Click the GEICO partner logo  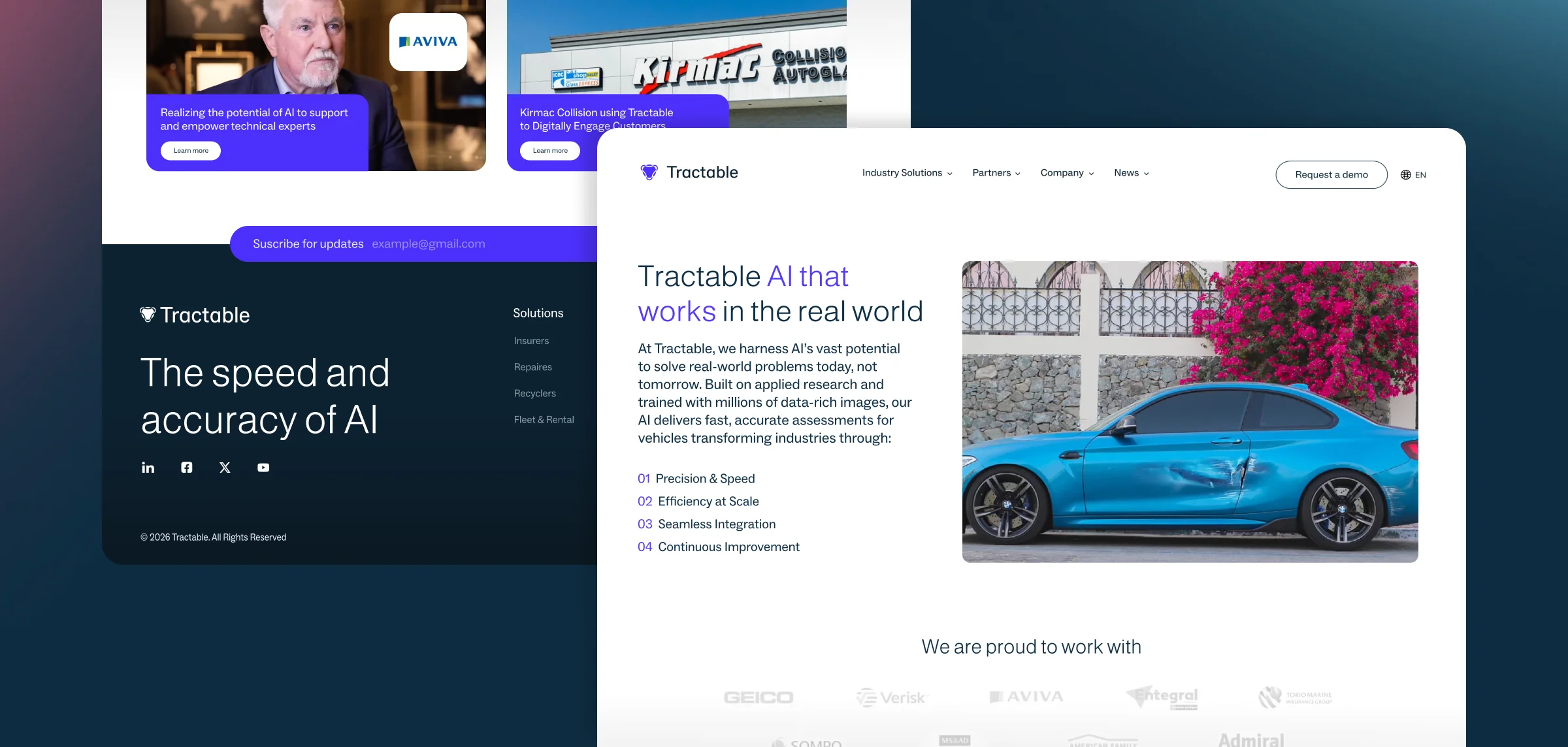pos(759,697)
